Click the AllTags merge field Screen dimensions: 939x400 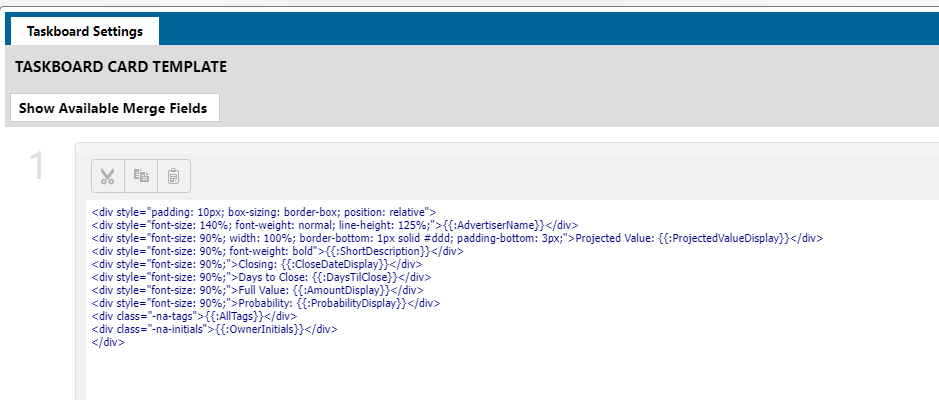231,316
